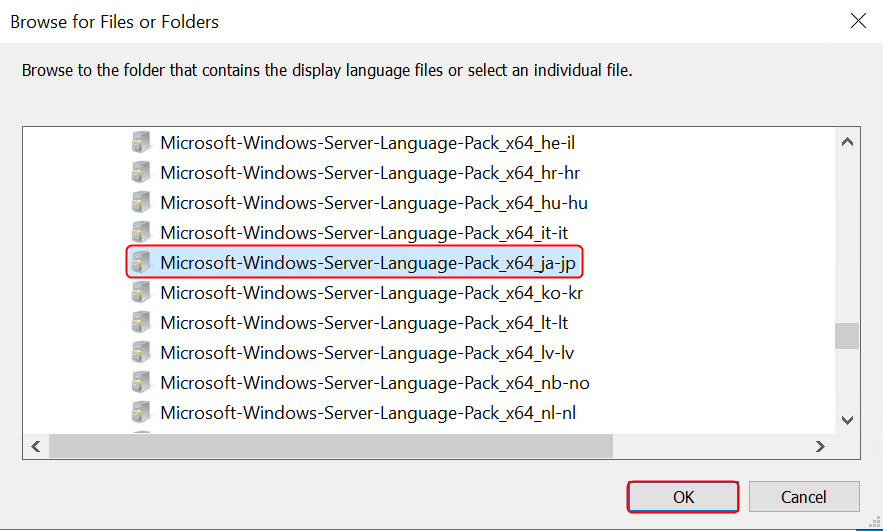Click the cabinet icon beside the nl-nl language pack
883x531 pixels.
tap(141, 412)
